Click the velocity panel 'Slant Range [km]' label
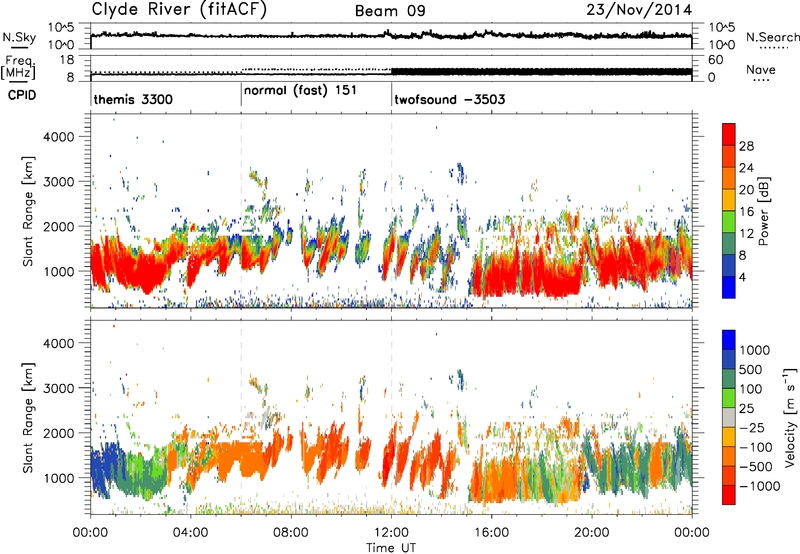 [x=28, y=417]
